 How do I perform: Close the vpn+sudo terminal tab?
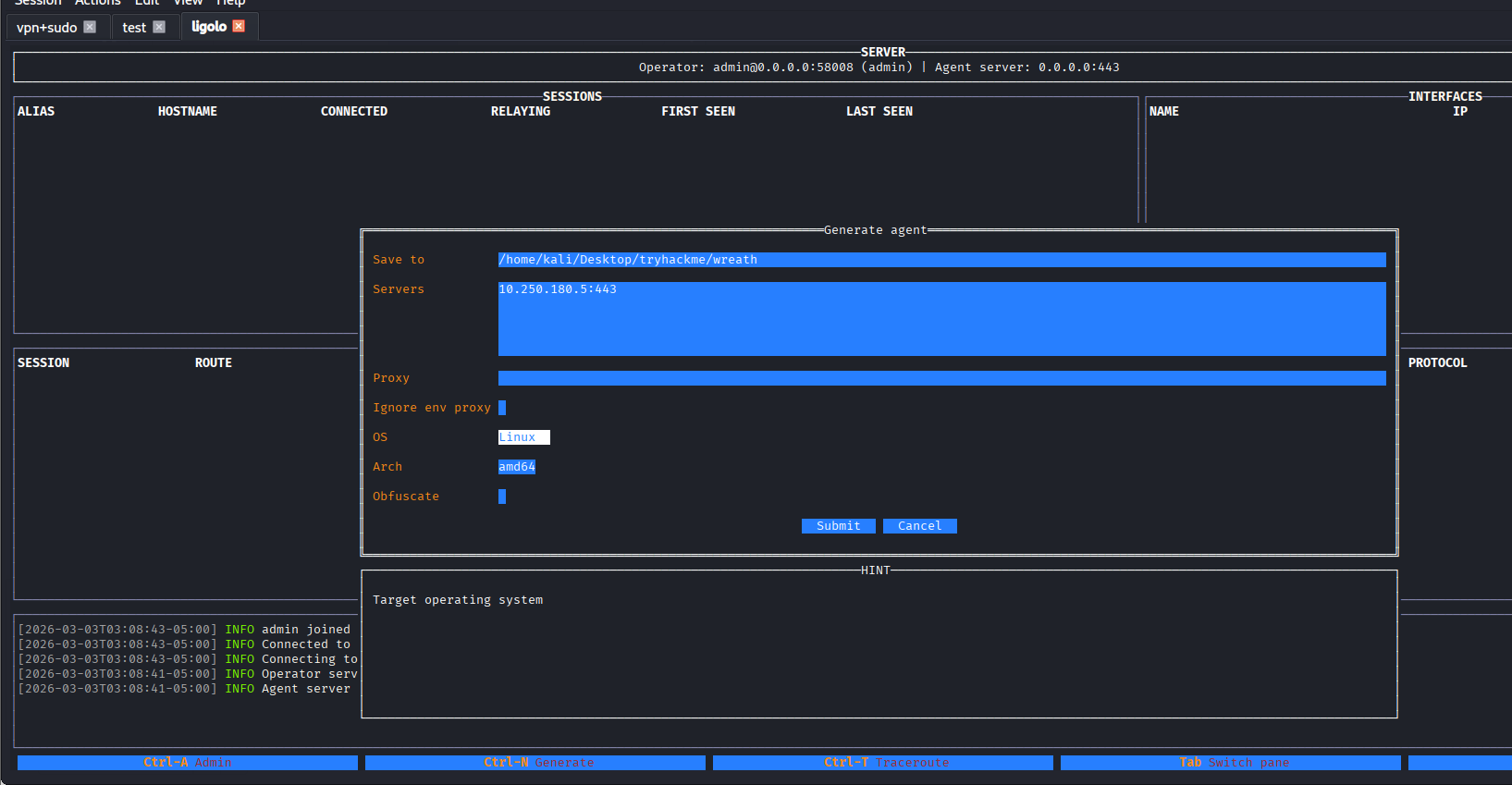click(x=90, y=27)
